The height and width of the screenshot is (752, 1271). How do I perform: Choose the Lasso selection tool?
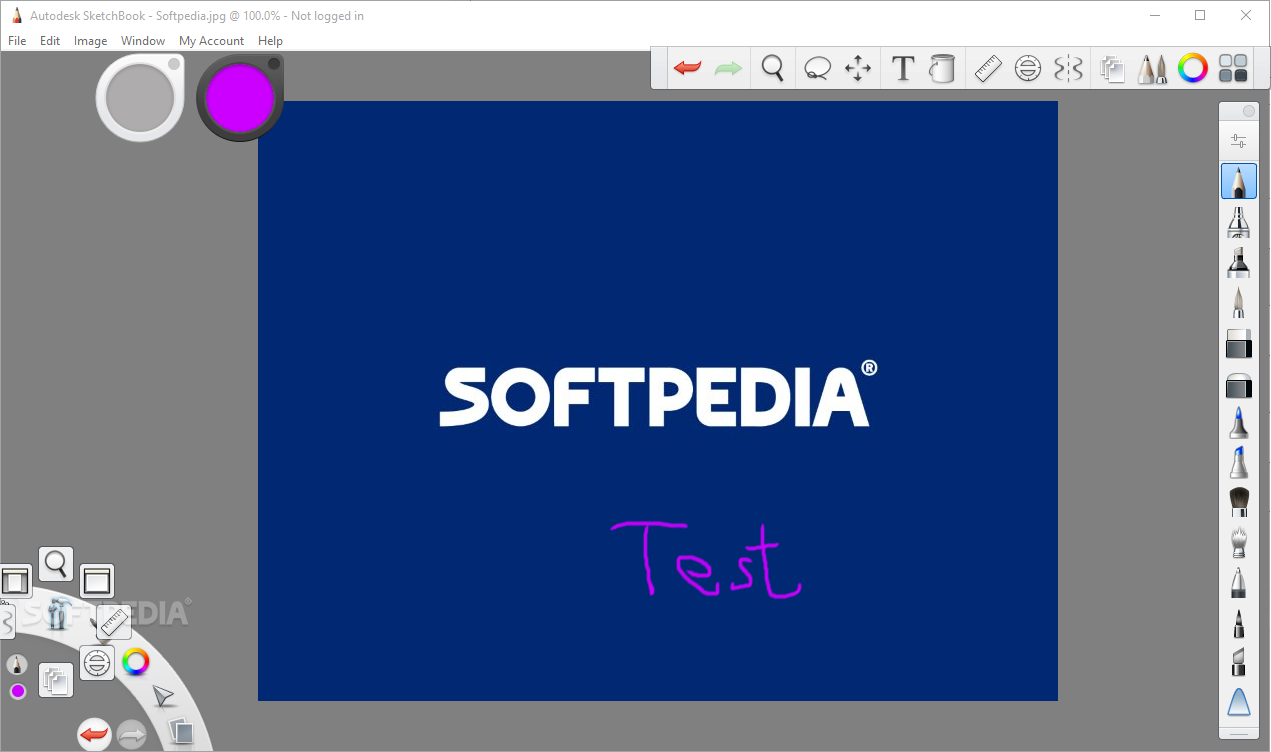[x=817, y=68]
